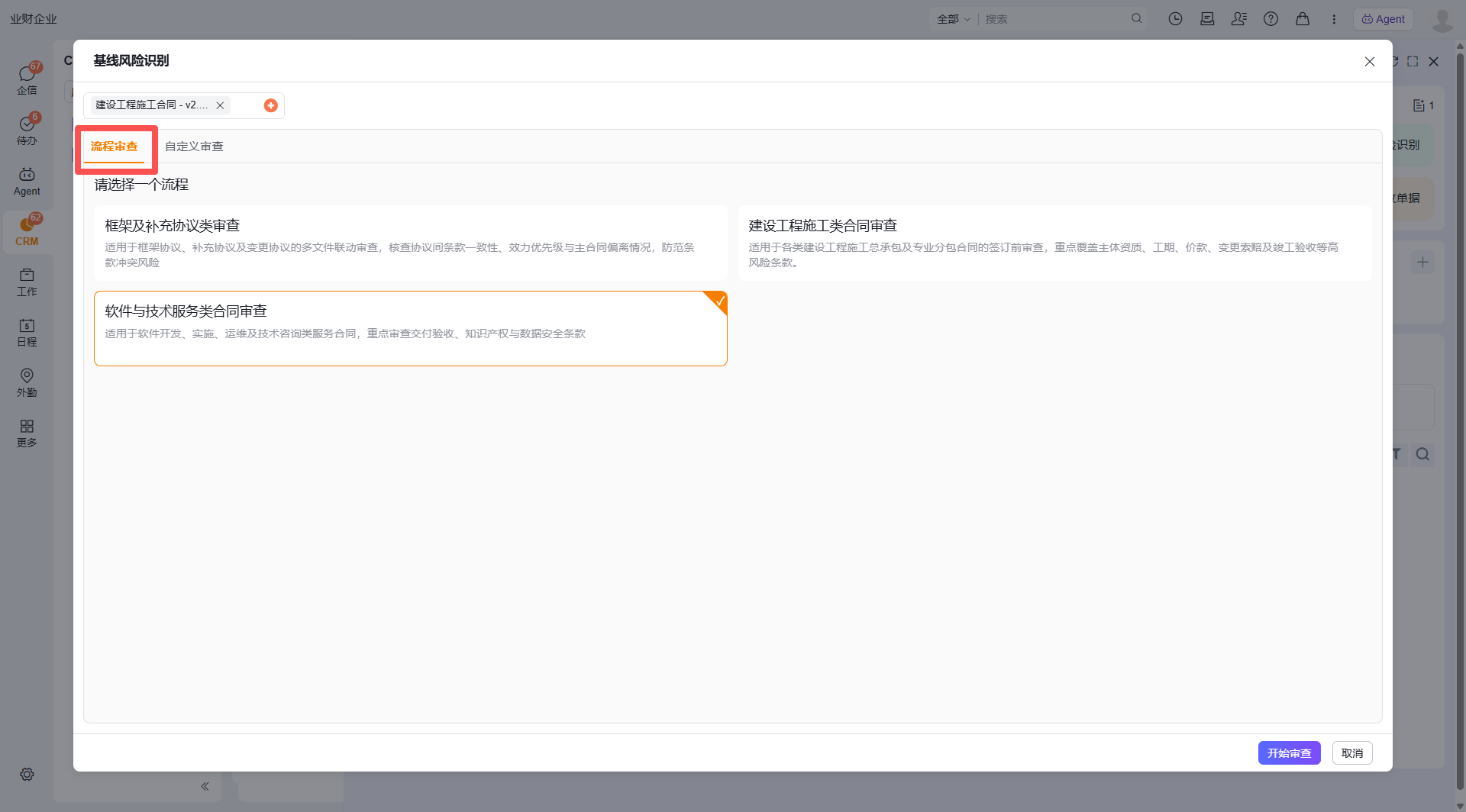Click the help question mark icon
The image size is (1466, 812).
(x=1271, y=19)
